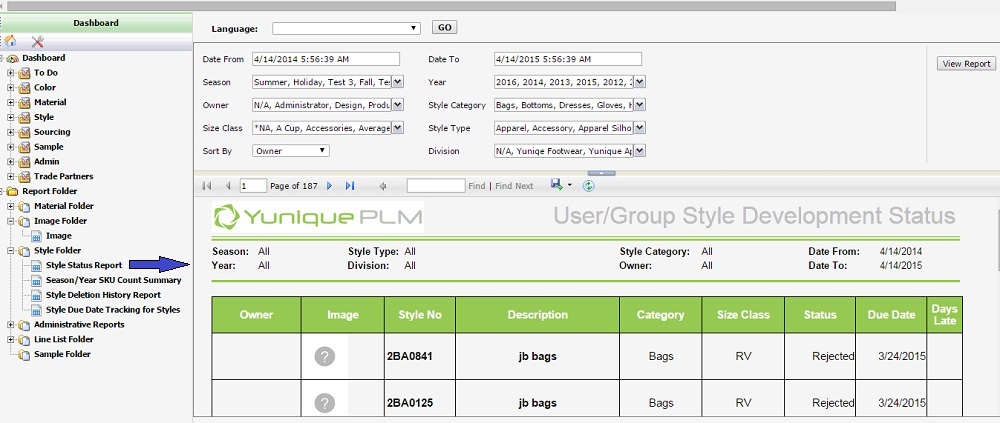Click the Color folder icon
The width and height of the screenshot is (1000, 423).
pyautogui.click(x=24, y=87)
